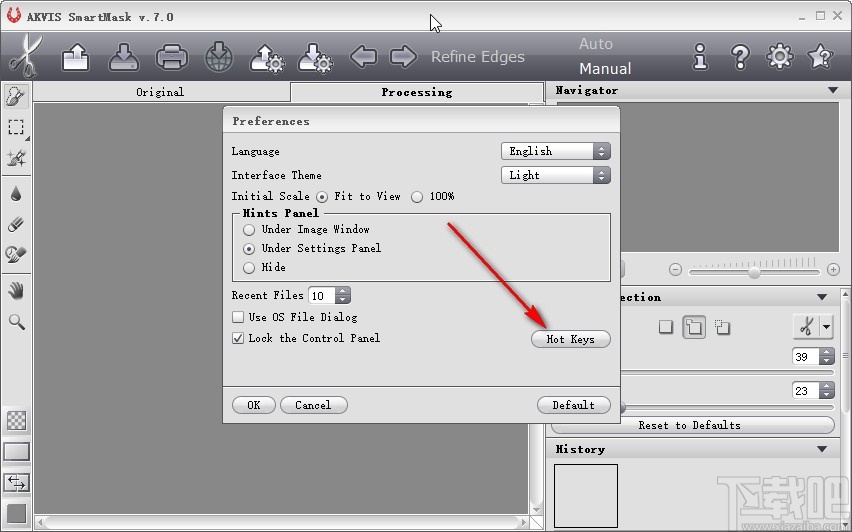Click the Navigator zoom in plus button
The height and width of the screenshot is (532, 852).
tap(833, 270)
